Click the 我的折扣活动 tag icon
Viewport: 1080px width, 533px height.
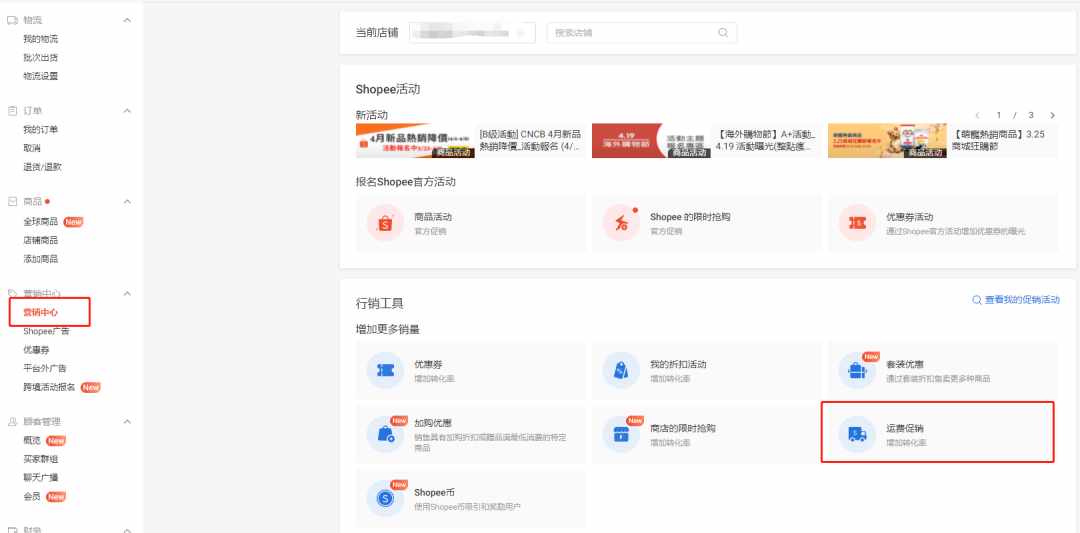pyautogui.click(x=621, y=370)
